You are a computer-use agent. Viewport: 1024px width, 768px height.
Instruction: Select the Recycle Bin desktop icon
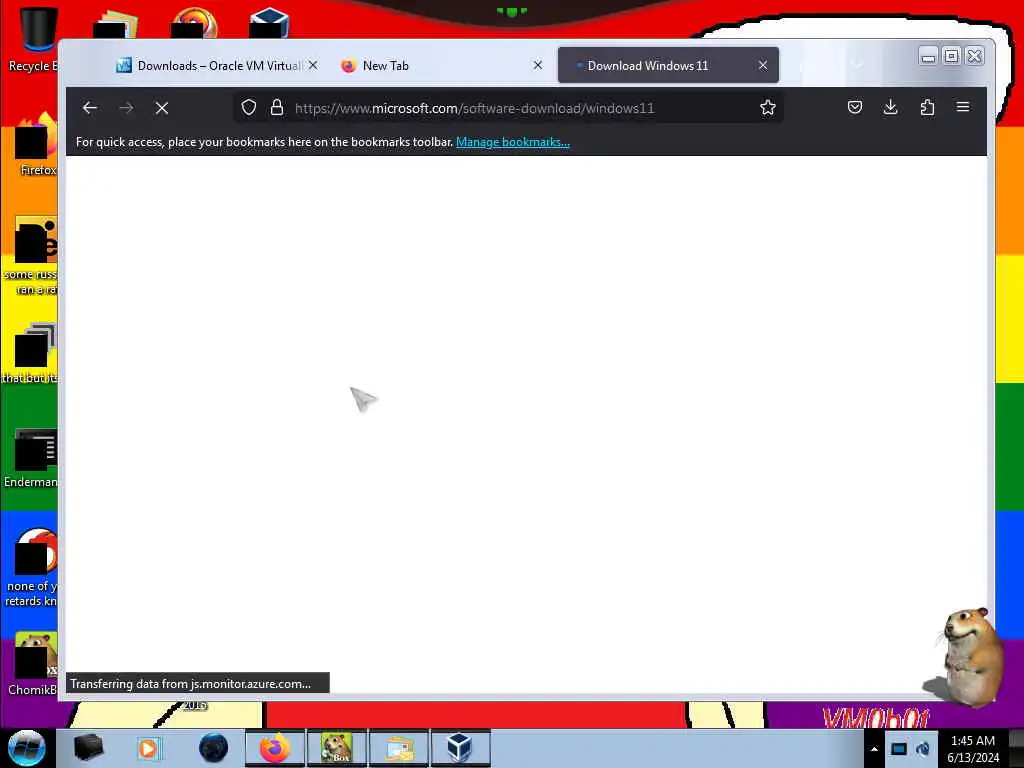pos(33,39)
